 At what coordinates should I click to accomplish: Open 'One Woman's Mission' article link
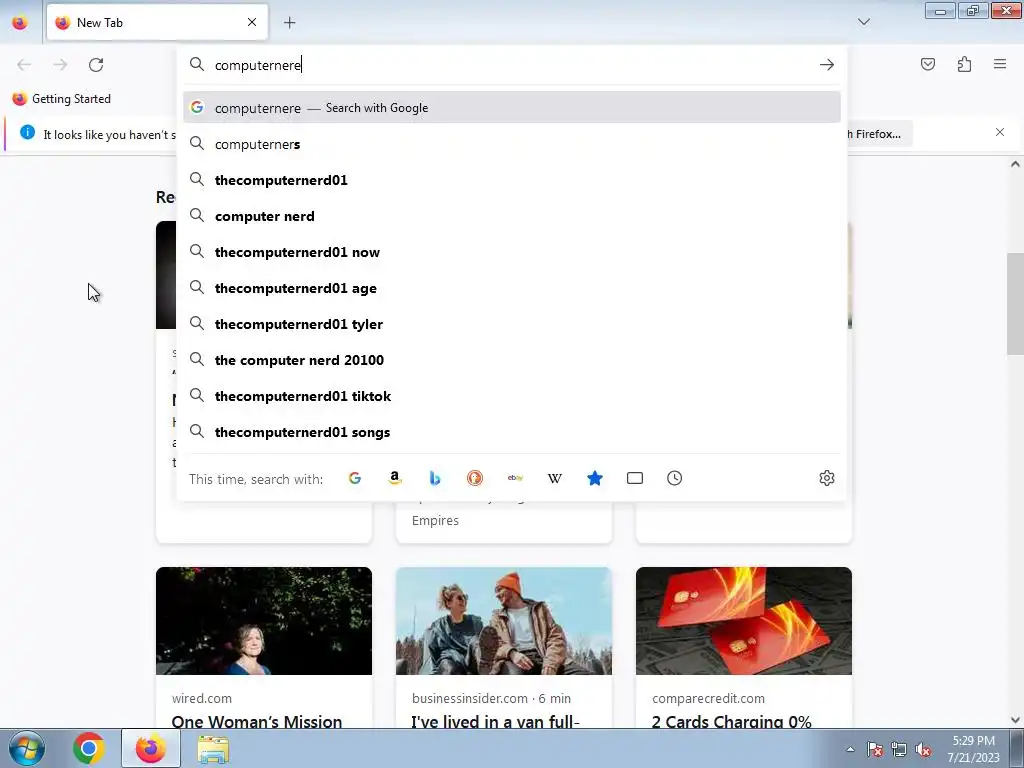point(257,721)
